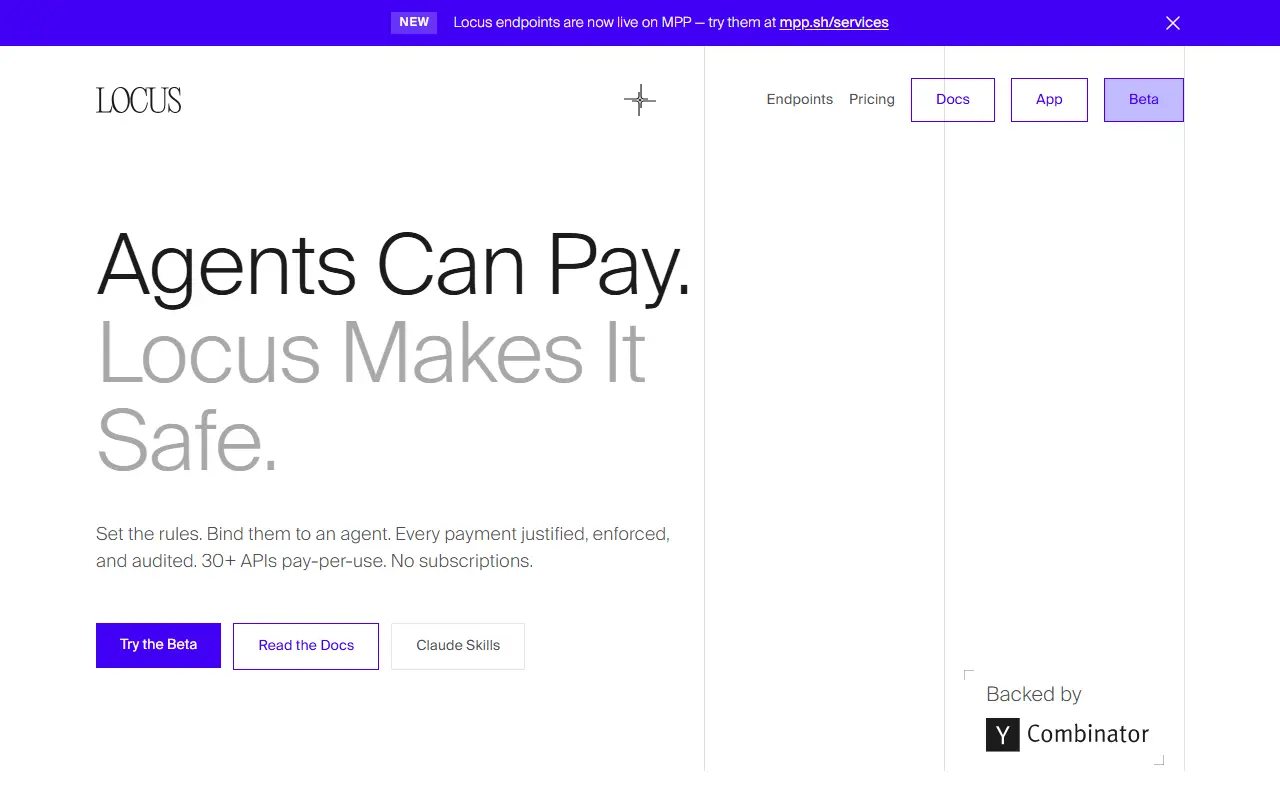Click the Beta button in the header
Screen dimensions: 1280x800
[1144, 100]
